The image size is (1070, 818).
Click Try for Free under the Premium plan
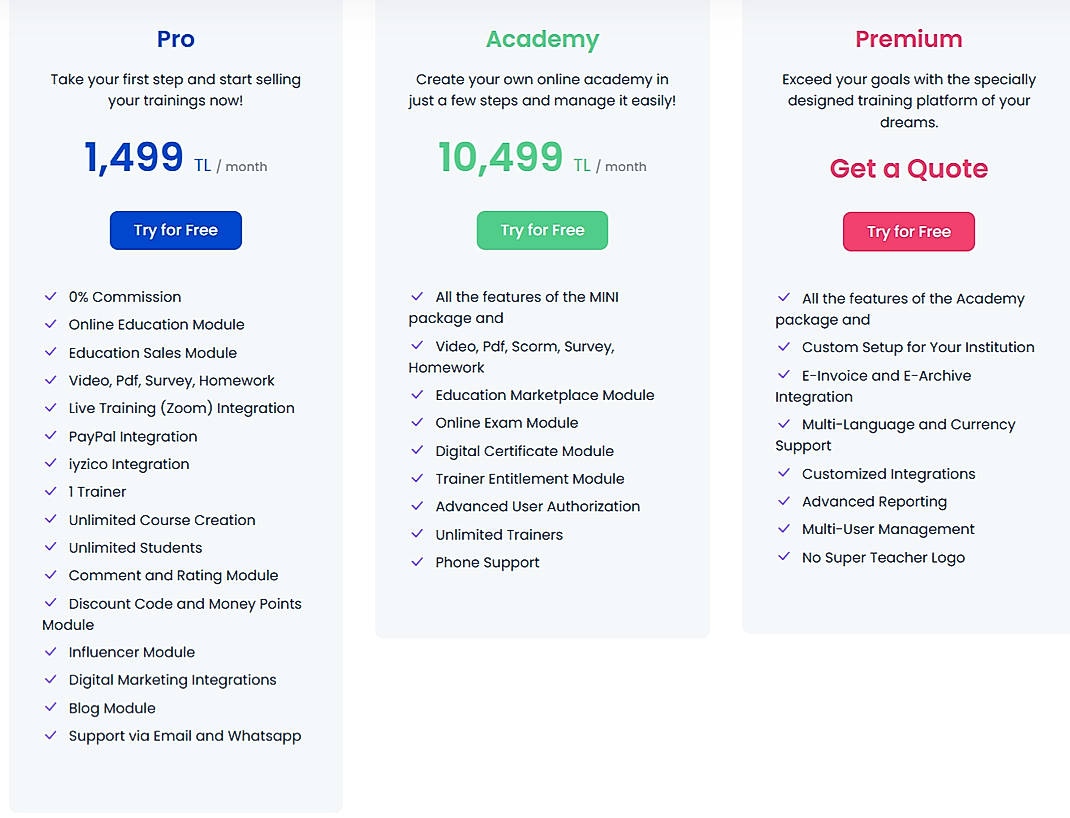pyautogui.click(x=908, y=231)
